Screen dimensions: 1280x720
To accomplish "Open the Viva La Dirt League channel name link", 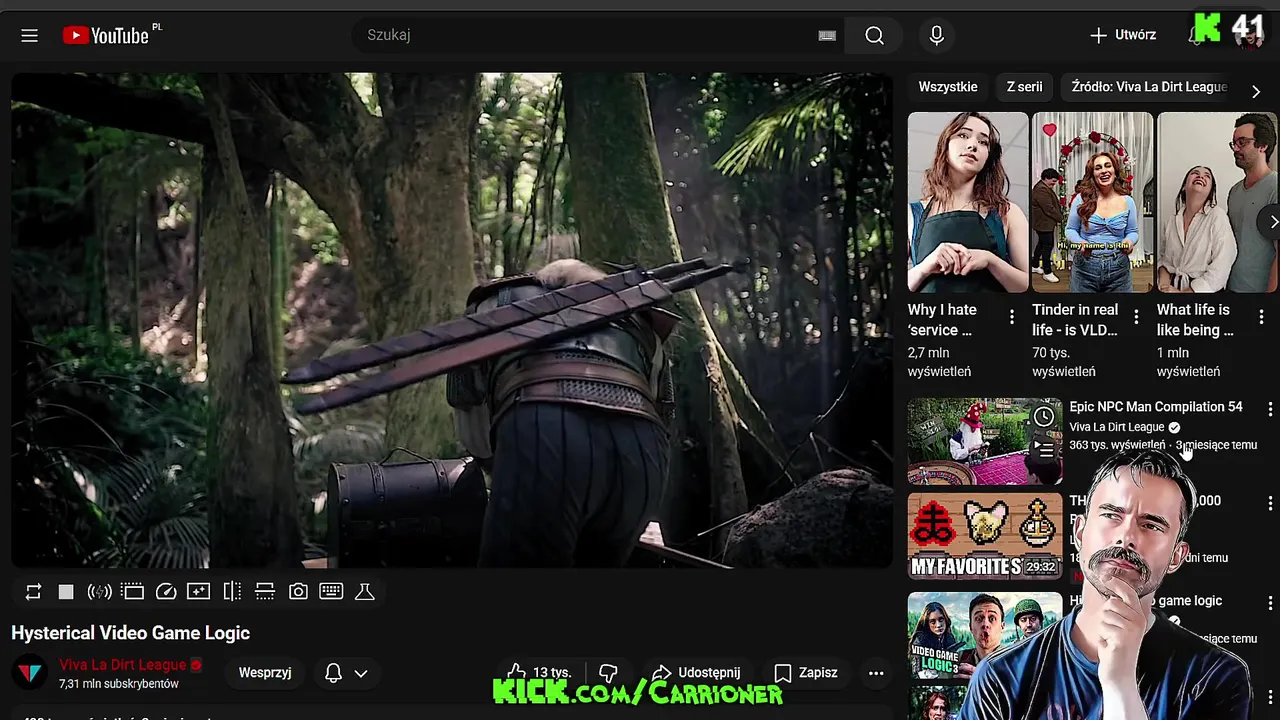I will click(122, 665).
